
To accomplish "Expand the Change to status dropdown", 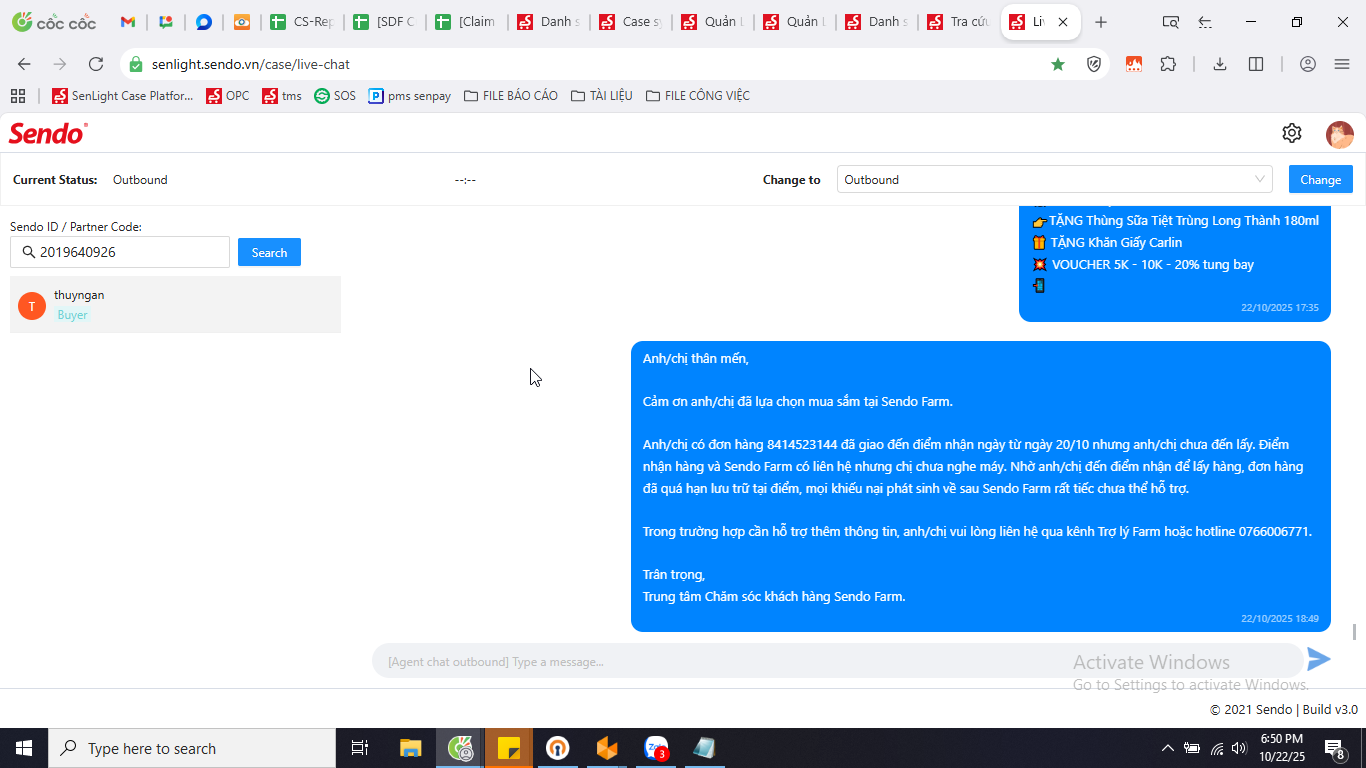I will [x=1054, y=180].
